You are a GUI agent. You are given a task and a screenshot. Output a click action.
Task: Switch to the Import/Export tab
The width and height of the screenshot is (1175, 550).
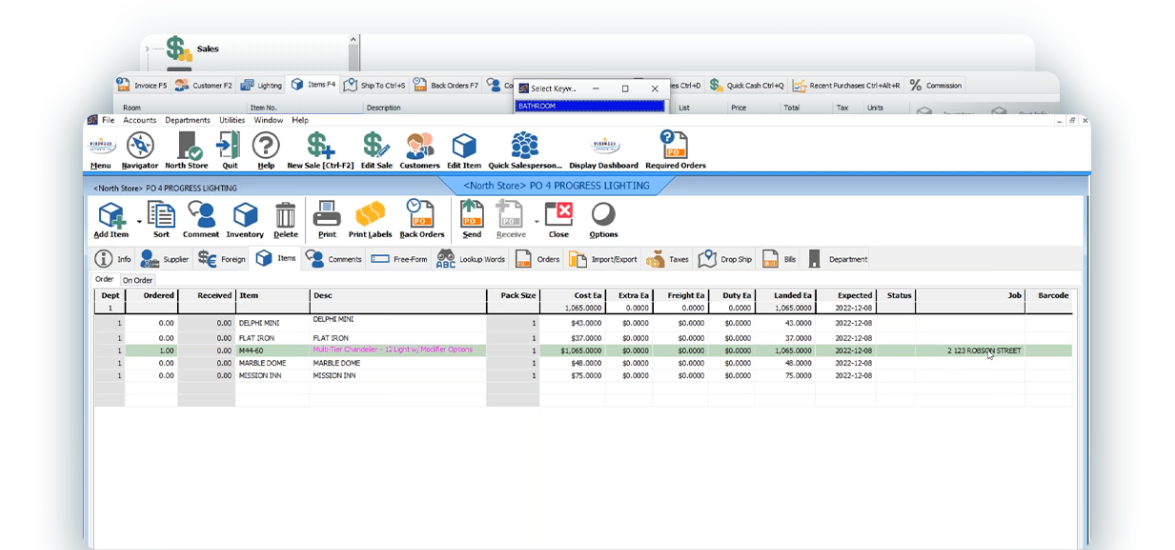coord(603,259)
